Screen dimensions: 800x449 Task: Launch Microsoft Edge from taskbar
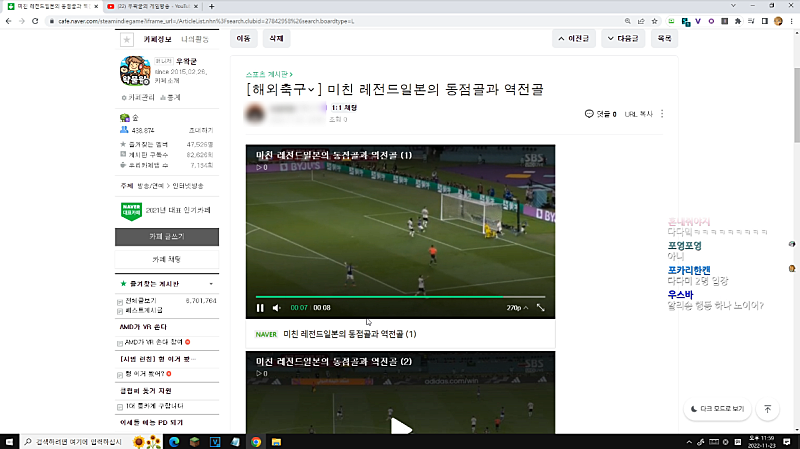coord(174,442)
